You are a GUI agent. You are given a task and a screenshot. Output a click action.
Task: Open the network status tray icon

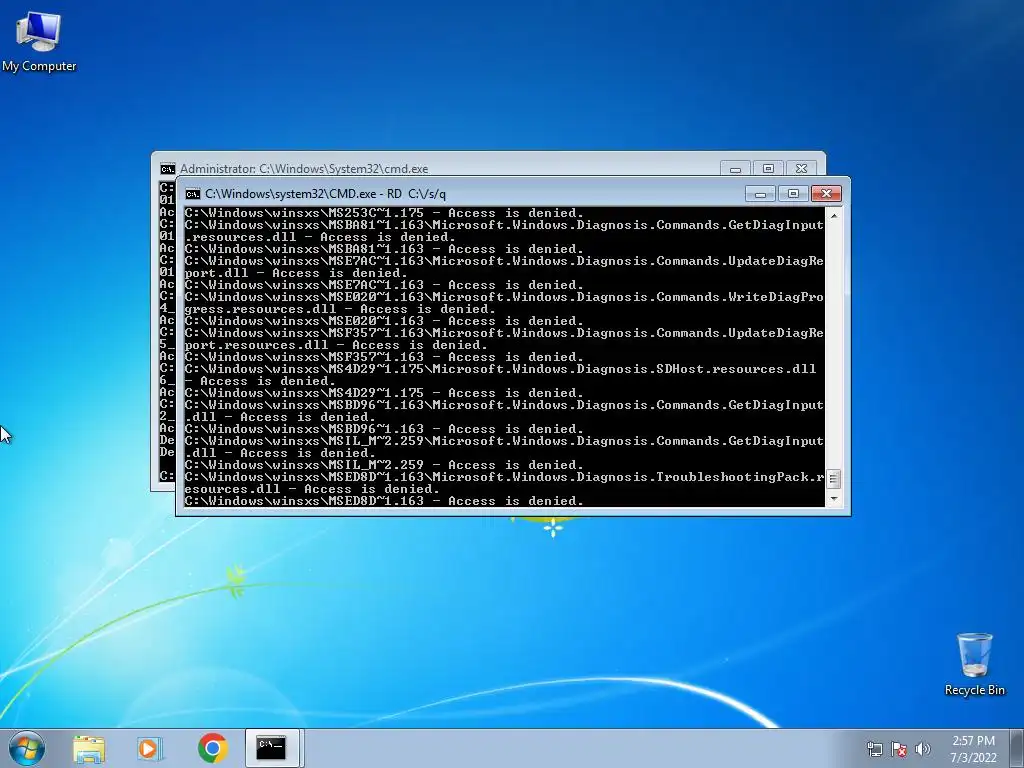click(x=874, y=749)
